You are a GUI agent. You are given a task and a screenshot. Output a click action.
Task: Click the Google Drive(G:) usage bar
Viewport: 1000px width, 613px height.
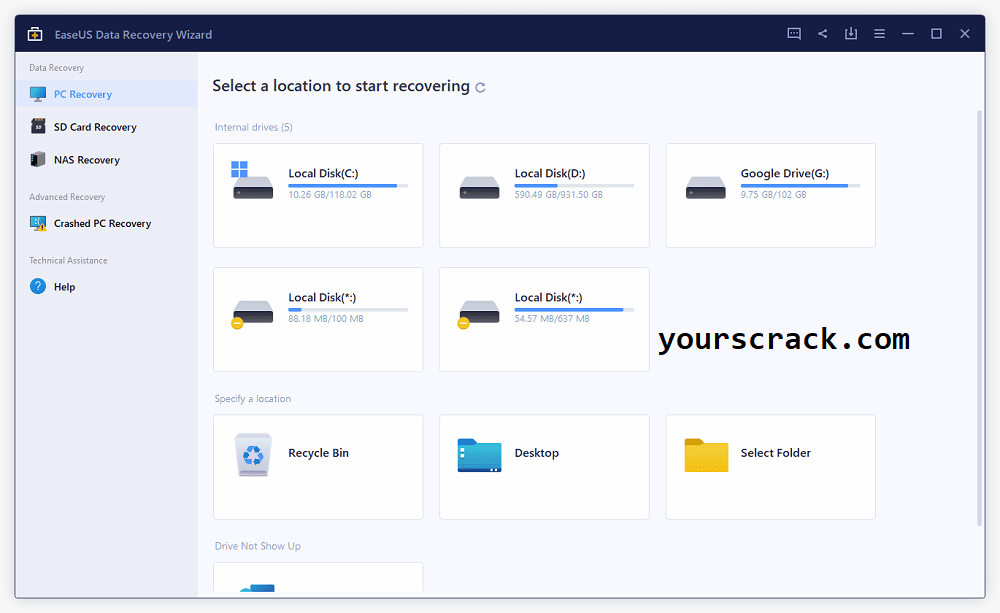click(x=800, y=186)
